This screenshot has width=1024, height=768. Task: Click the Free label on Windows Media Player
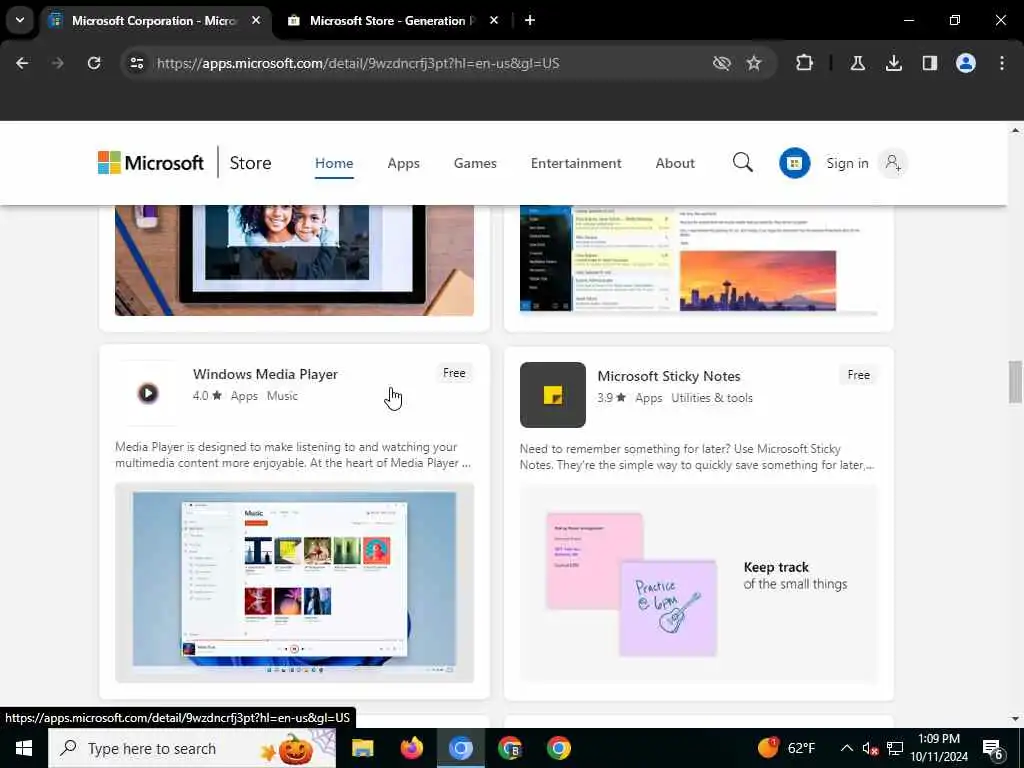tap(454, 373)
